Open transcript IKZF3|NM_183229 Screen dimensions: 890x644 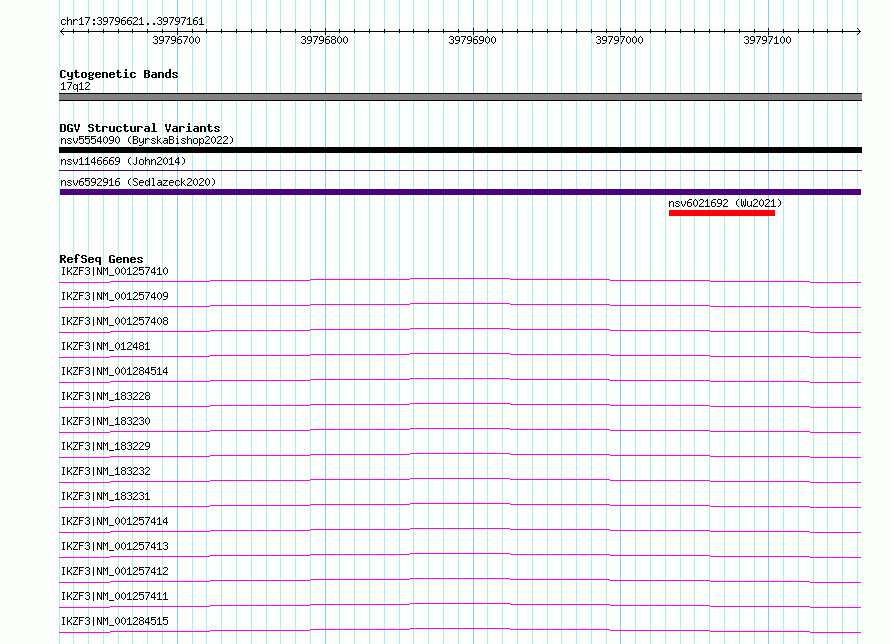point(106,446)
